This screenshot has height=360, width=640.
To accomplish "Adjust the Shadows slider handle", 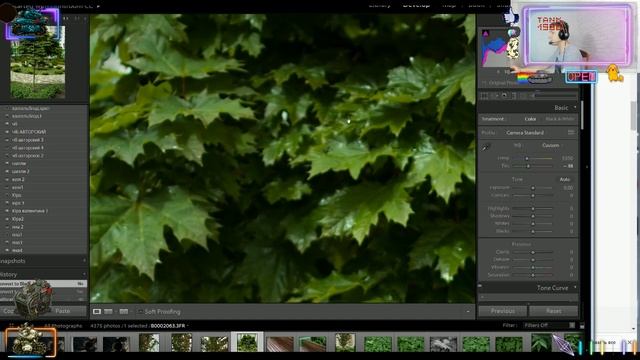I will click(533, 216).
